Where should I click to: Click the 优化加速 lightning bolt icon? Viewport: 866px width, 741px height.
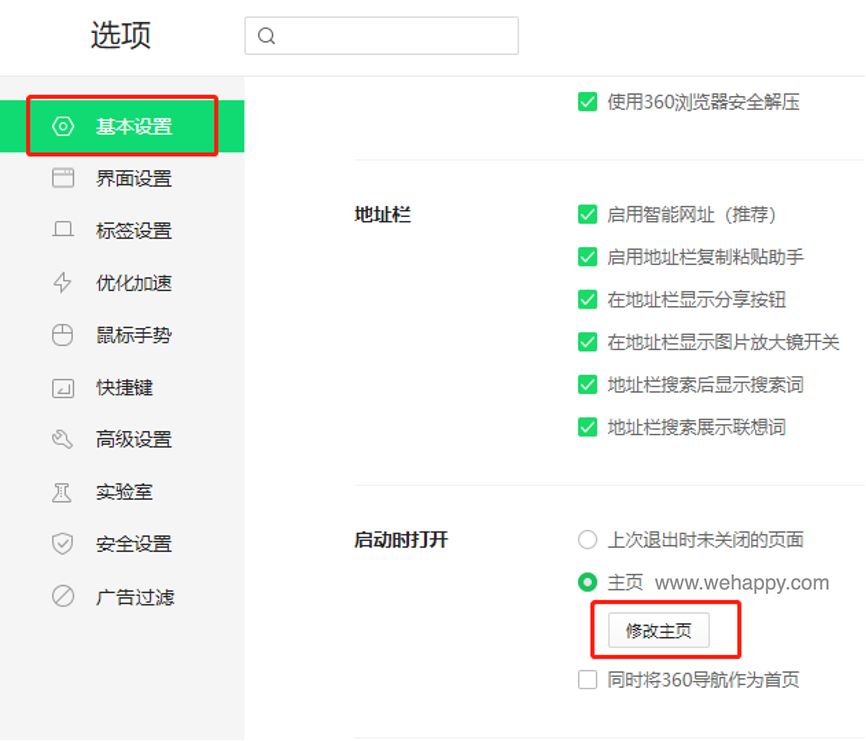(63, 283)
